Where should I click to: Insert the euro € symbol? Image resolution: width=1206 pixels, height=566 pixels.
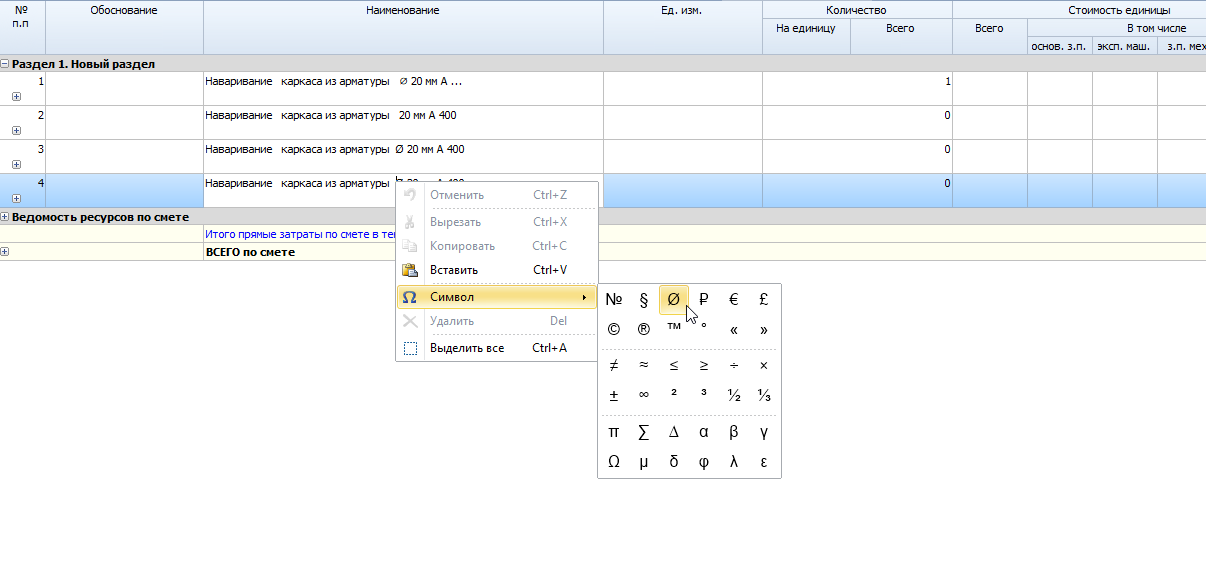click(734, 299)
